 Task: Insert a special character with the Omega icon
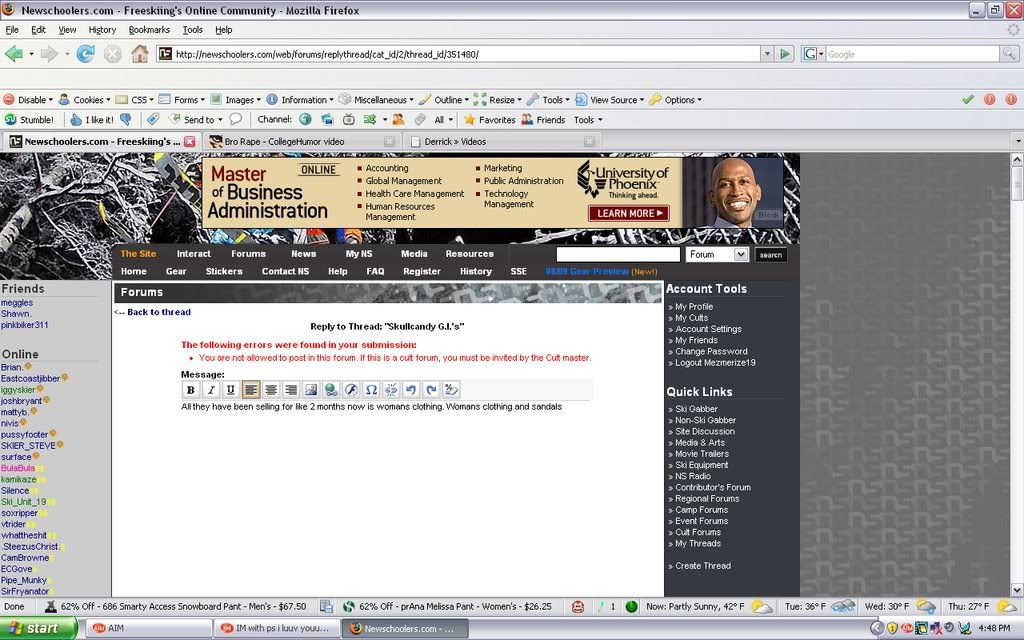pyautogui.click(x=371, y=390)
